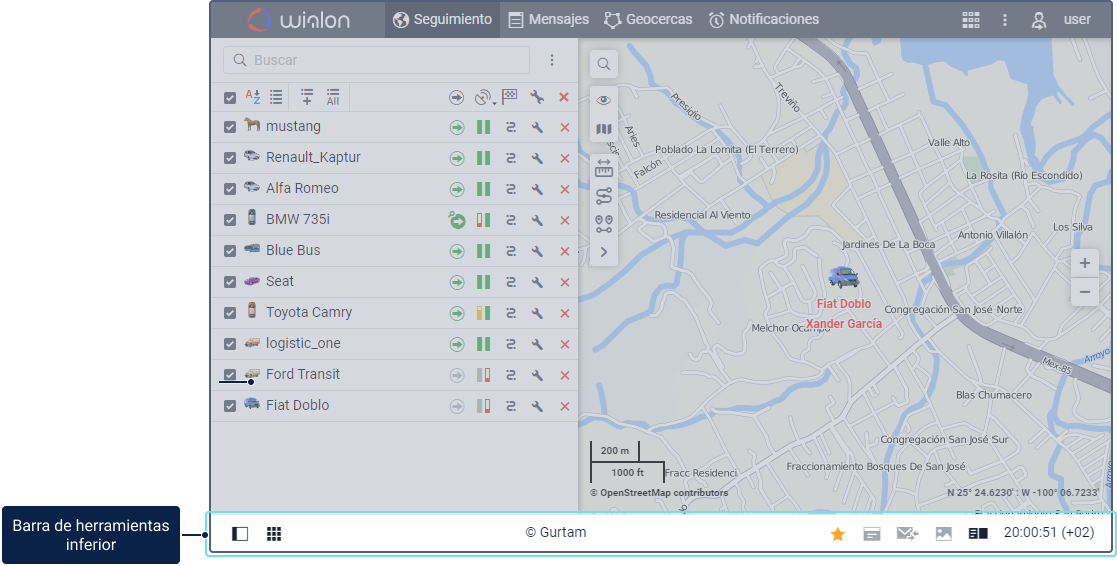Expand the map tools chevron
Image resolution: width=1117 pixels, height=566 pixels.
[603, 252]
